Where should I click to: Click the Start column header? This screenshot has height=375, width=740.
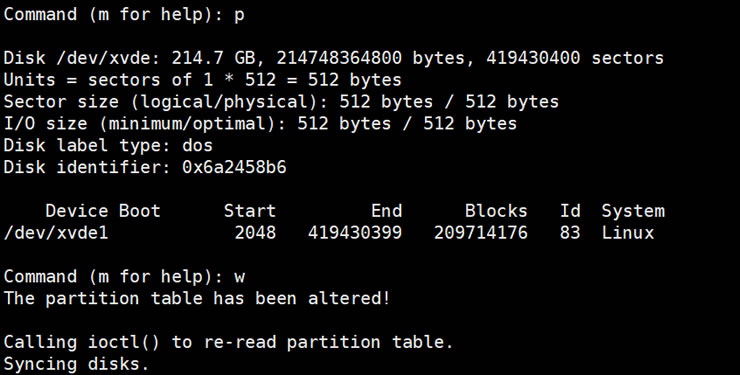250,211
